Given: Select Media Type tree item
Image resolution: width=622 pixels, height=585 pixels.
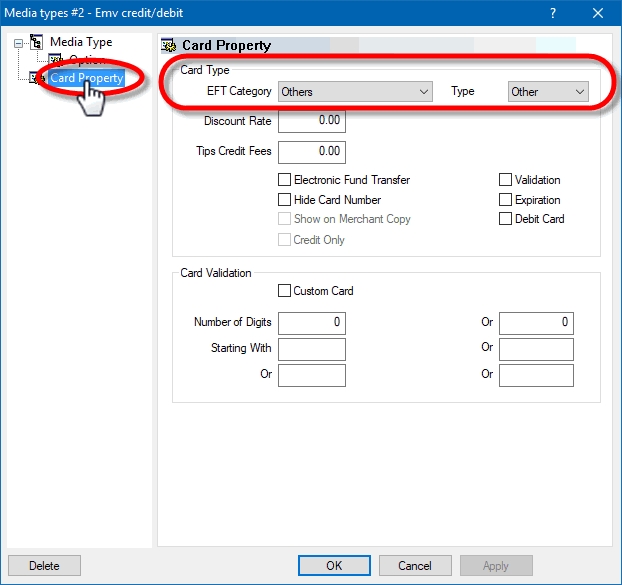Looking at the screenshot, I should point(81,43).
